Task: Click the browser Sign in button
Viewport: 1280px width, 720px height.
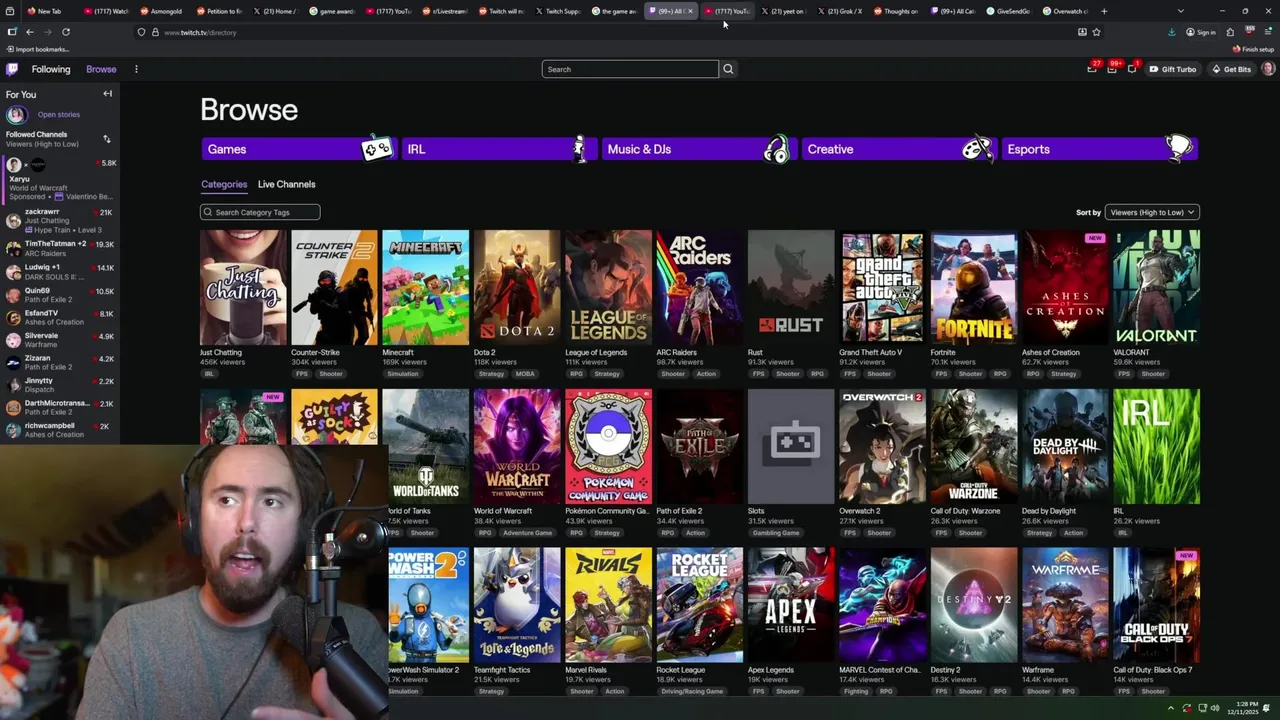Action: tap(1201, 32)
